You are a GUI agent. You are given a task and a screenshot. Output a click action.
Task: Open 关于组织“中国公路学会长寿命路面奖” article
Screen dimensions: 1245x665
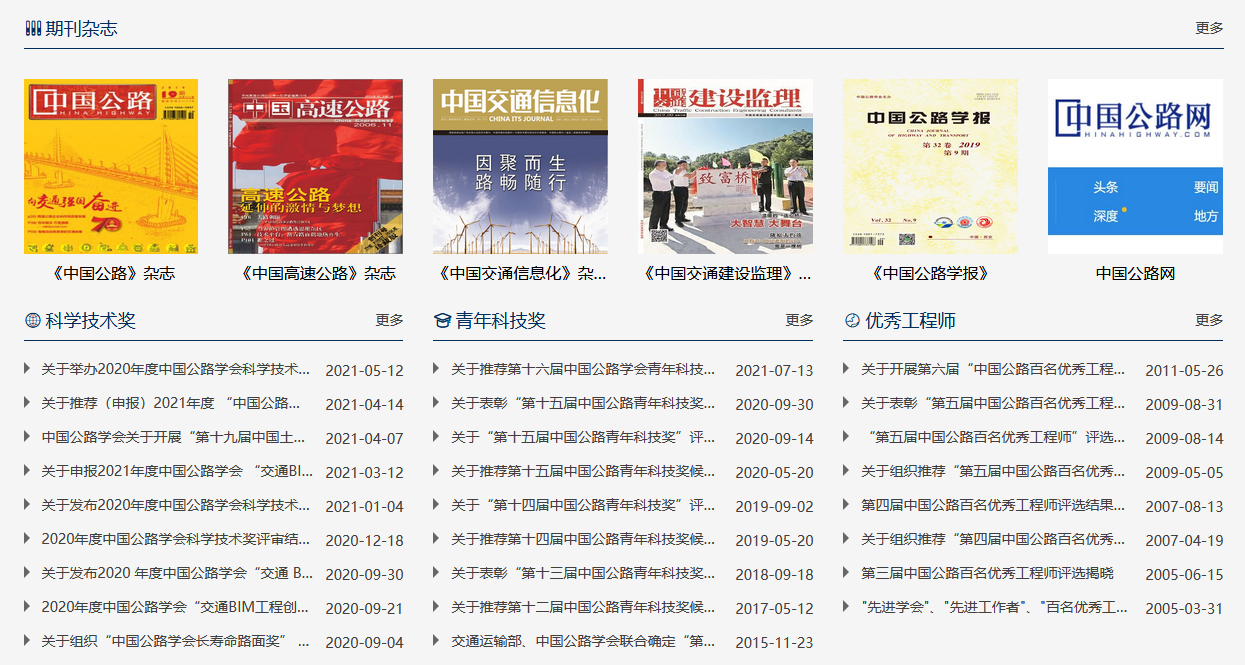point(175,641)
